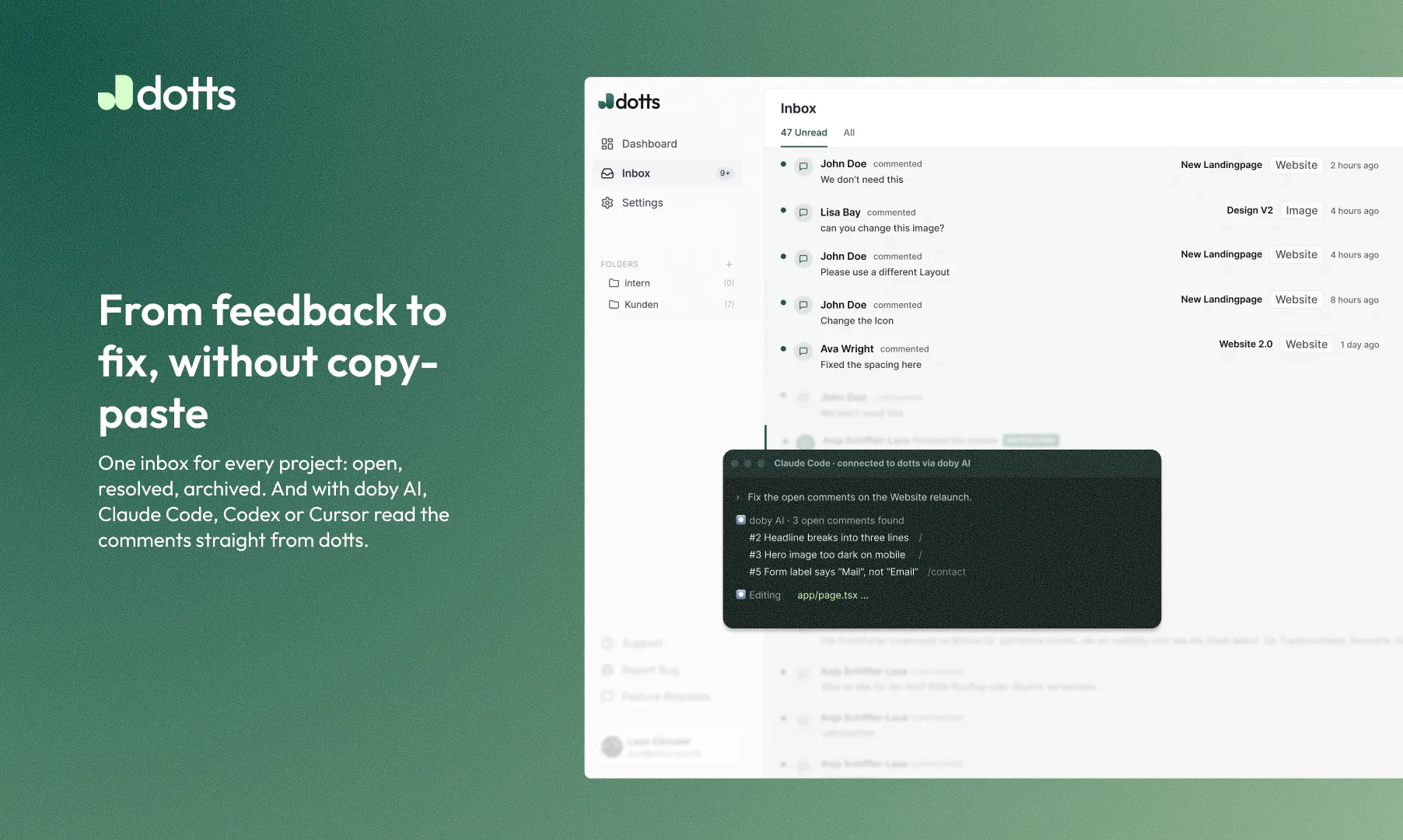
Task: Click doby AI icon beside "3 open comments found"
Action: pos(741,520)
